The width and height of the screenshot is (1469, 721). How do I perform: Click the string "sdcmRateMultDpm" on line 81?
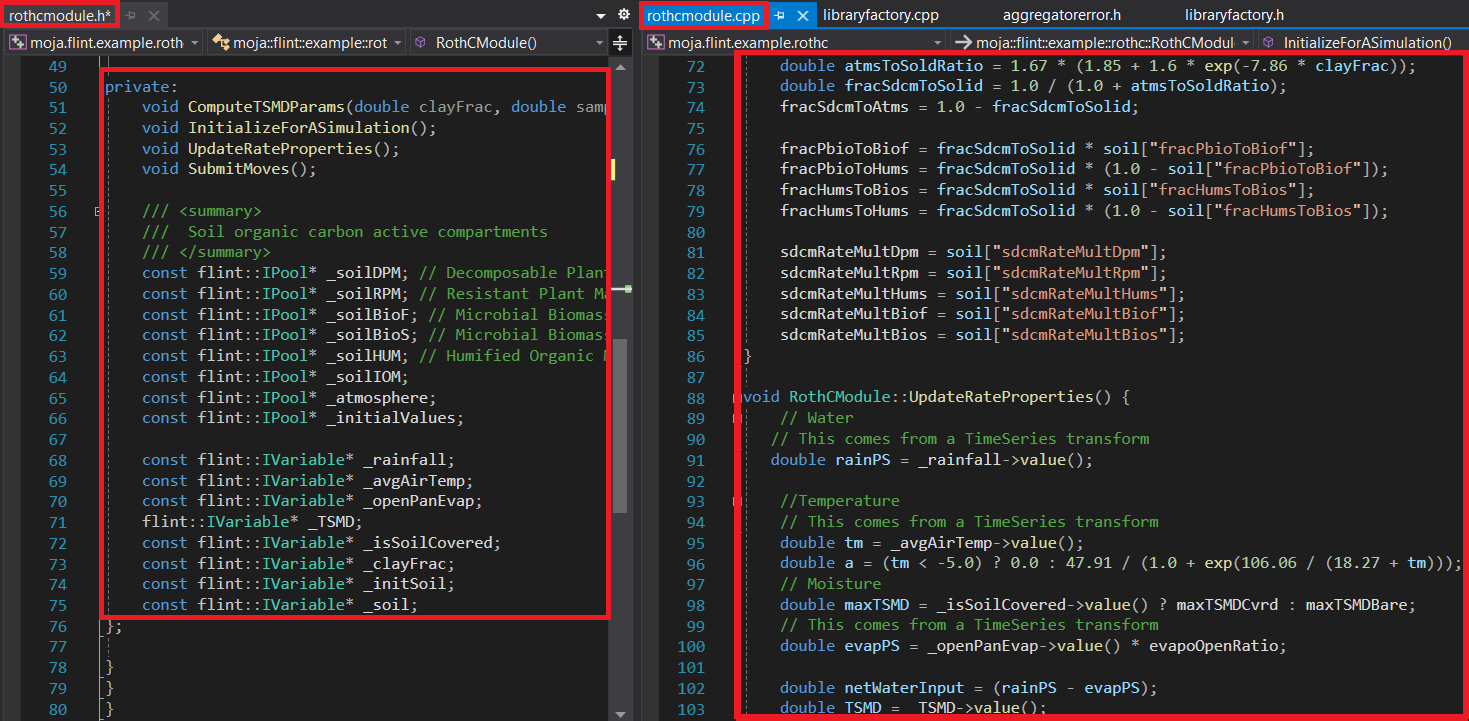pyautogui.click(x=1080, y=252)
